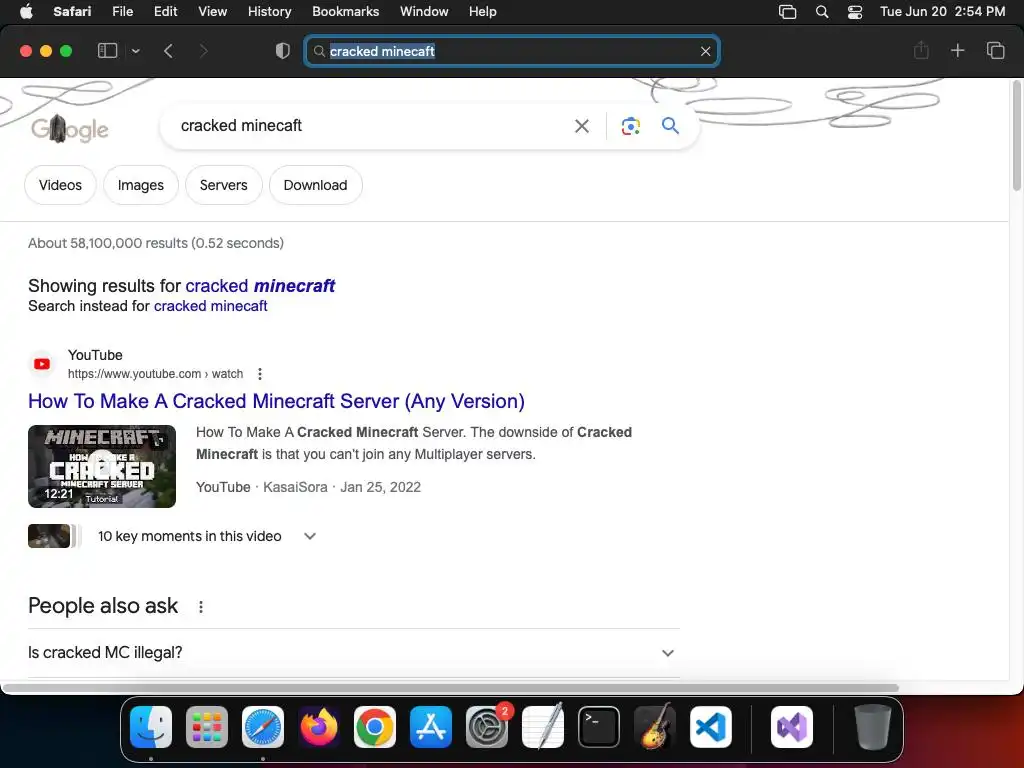This screenshot has height=768, width=1024.
Task: Open Launchpad from the Dock
Action: pos(207,727)
